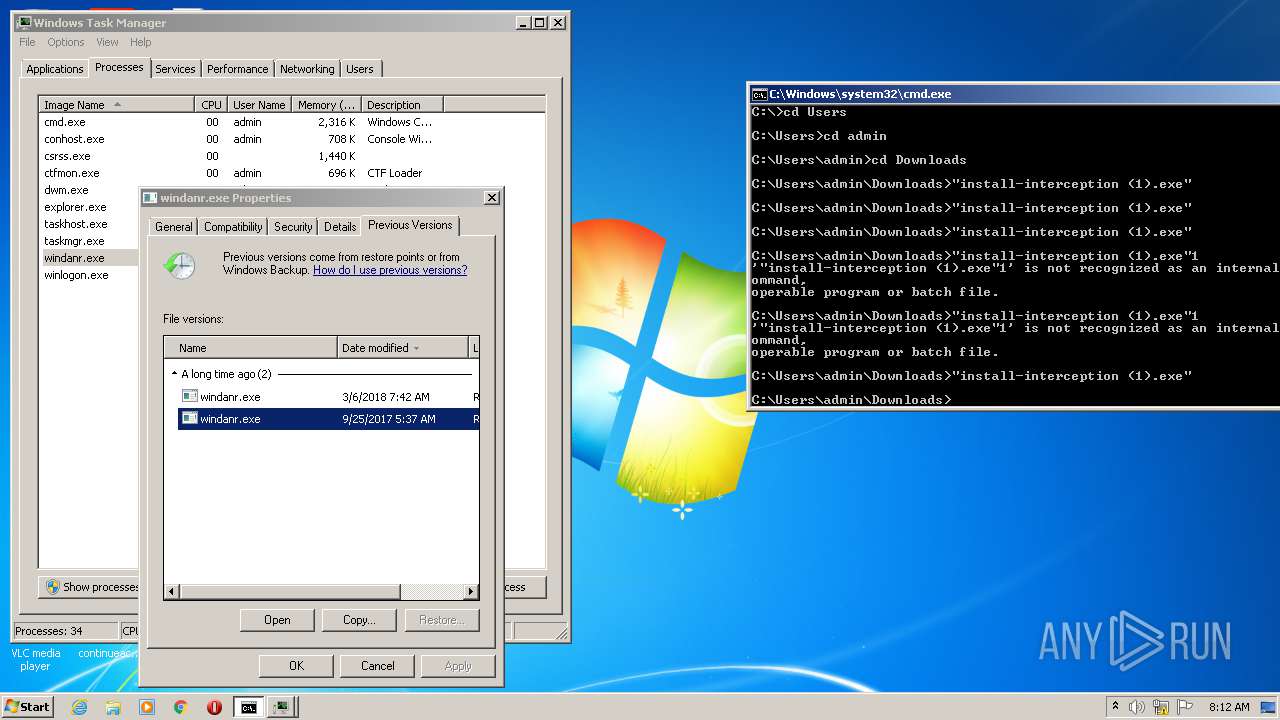Select windanr.exe version dated 9/25/2017
The height and width of the screenshot is (720, 1280).
pos(328,419)
